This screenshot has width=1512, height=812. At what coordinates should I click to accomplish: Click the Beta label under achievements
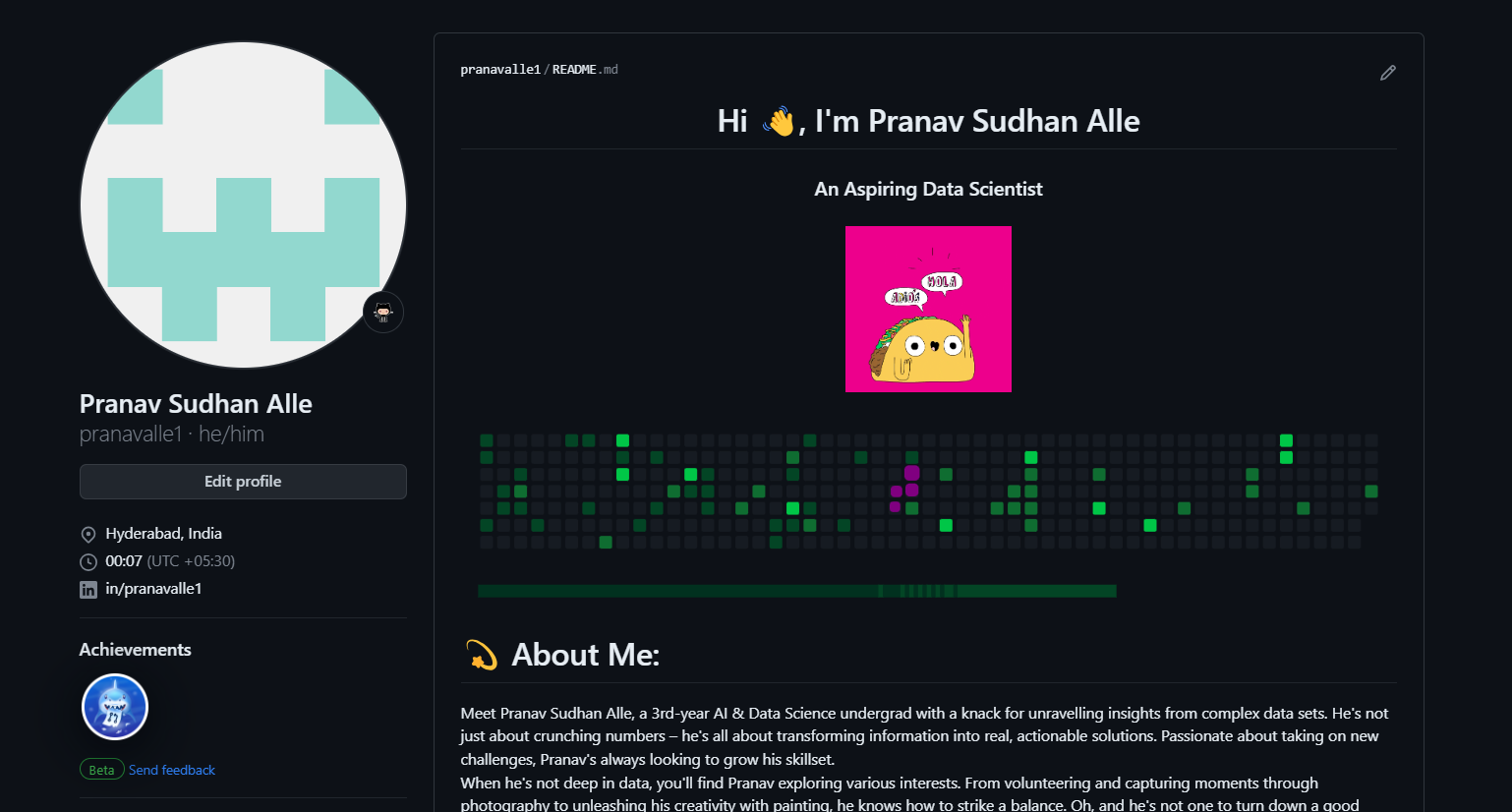coord(101,770)
